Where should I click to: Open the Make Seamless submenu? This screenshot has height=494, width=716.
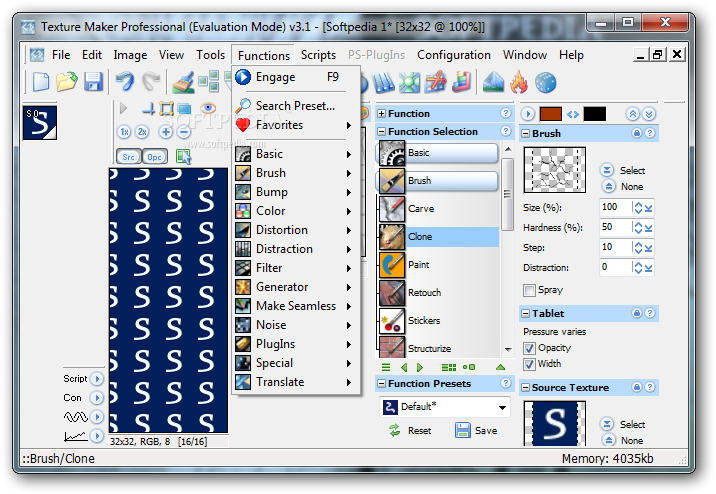click(296, 306)
